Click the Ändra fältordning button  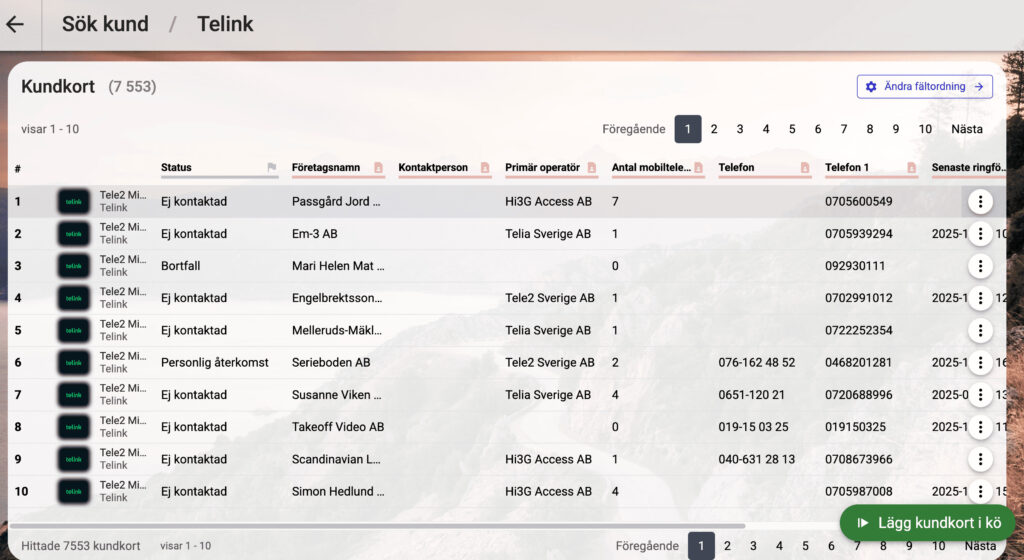click(924, 86)
